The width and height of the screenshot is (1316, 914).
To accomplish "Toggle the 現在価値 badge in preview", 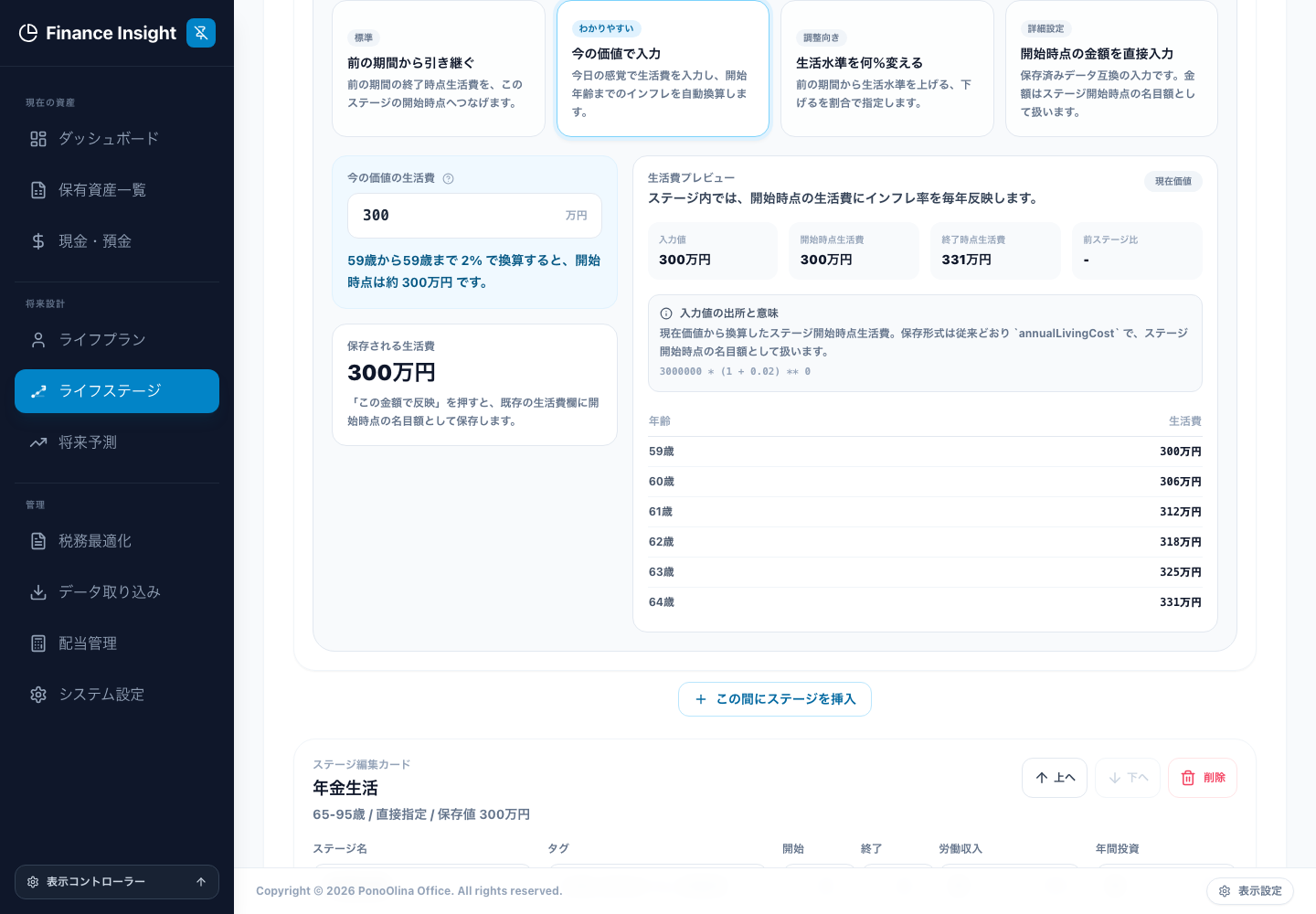I will click(1173, 182).
